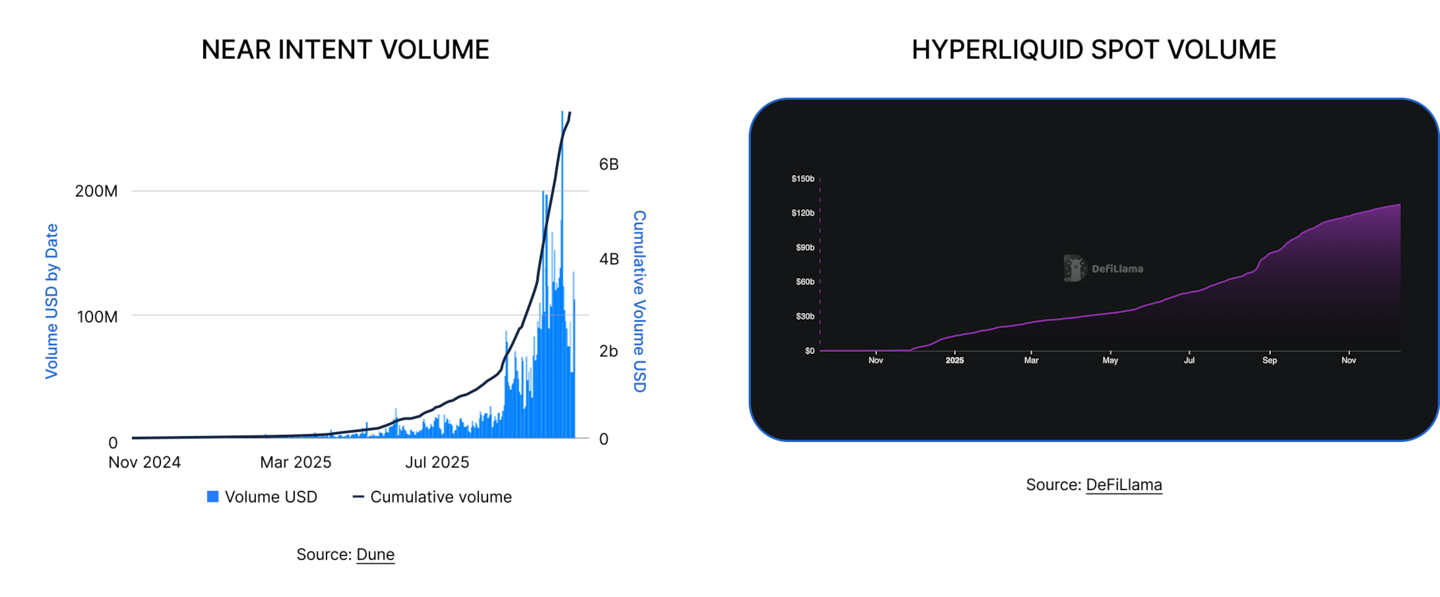
Task: Click the white marker atop the tallest bar
Action: [x=563, y=108]
